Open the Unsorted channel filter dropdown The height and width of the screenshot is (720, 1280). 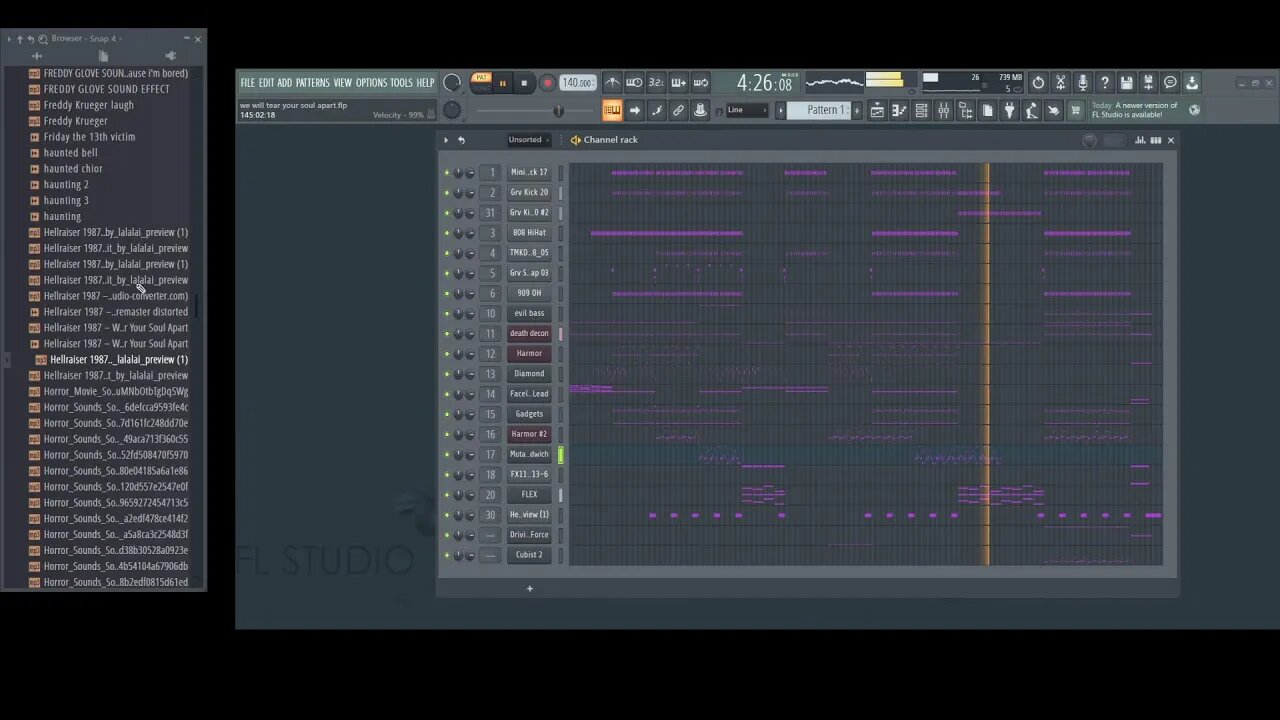coord(529,140)
